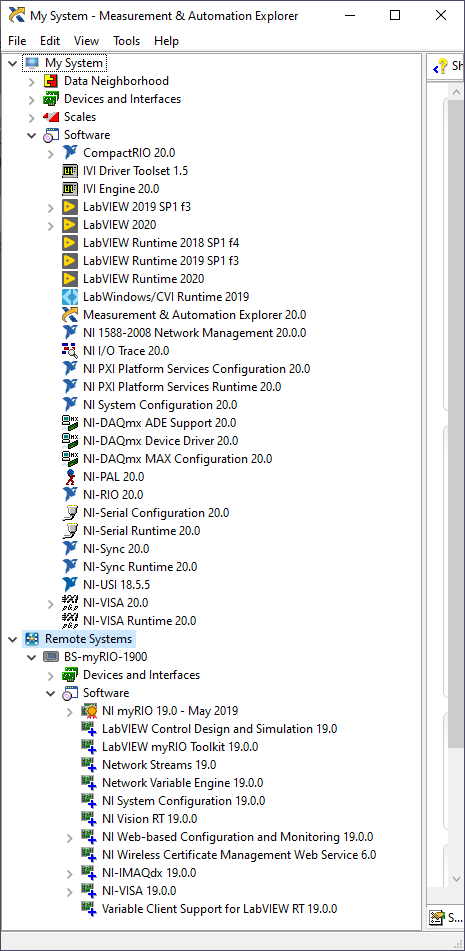Viewport: 465px width, 951px height.
Task: Click the LabWindows/CVI Runtime 2019 icon
Action: pyautogui.click(x=70, y=297)
